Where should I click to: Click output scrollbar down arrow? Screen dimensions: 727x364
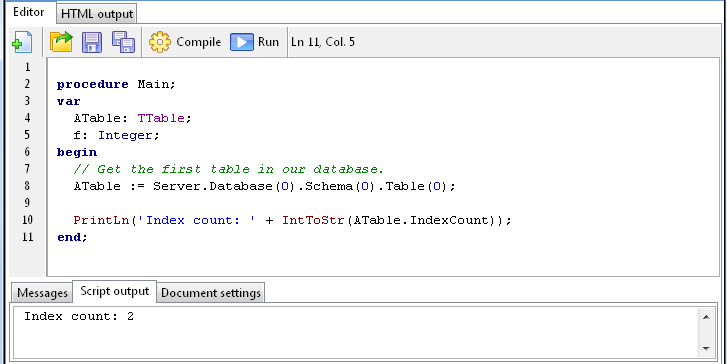click(x=706, y=348)
